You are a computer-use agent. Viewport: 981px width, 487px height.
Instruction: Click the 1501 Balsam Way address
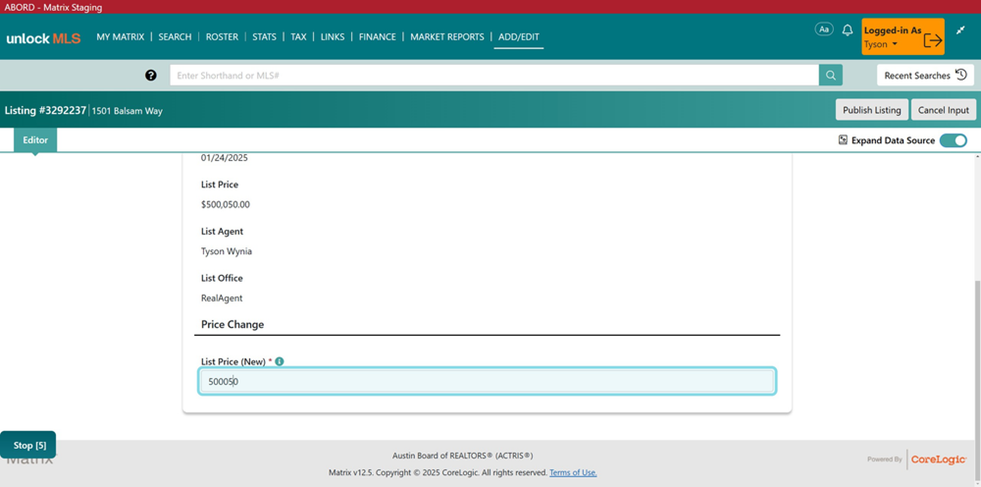127,111
